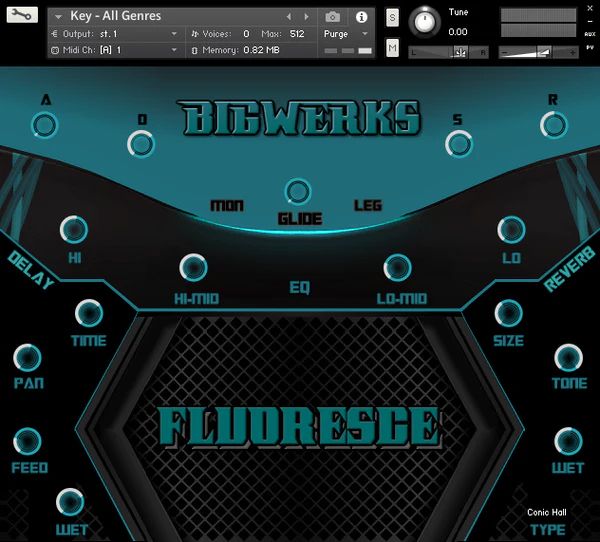Screen dimensions: 600x542
Task: Expand the instrument name dropdown arrow
Action: [58, 17]
